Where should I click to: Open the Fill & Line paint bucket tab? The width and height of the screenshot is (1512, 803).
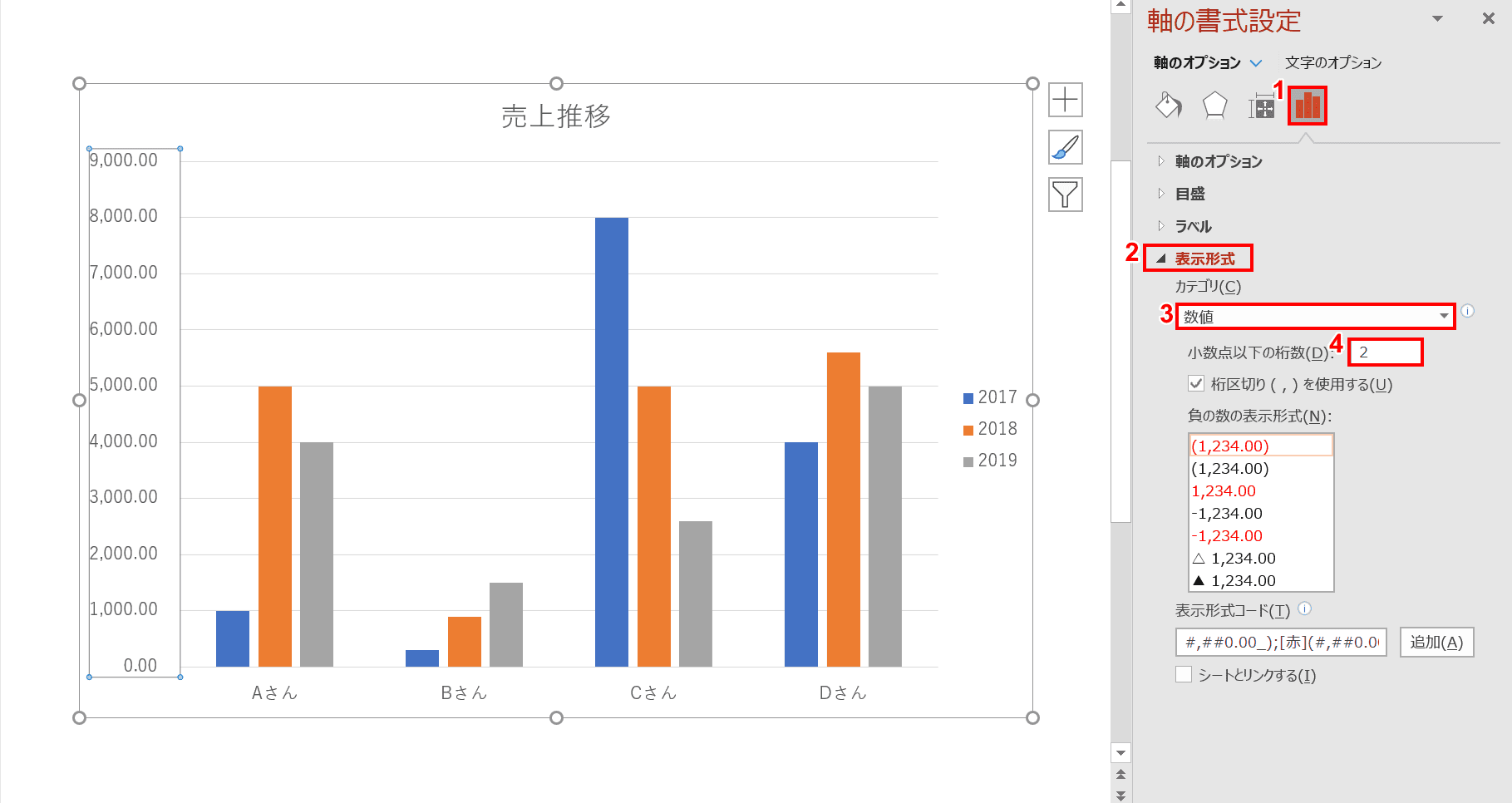point(1169,106)
